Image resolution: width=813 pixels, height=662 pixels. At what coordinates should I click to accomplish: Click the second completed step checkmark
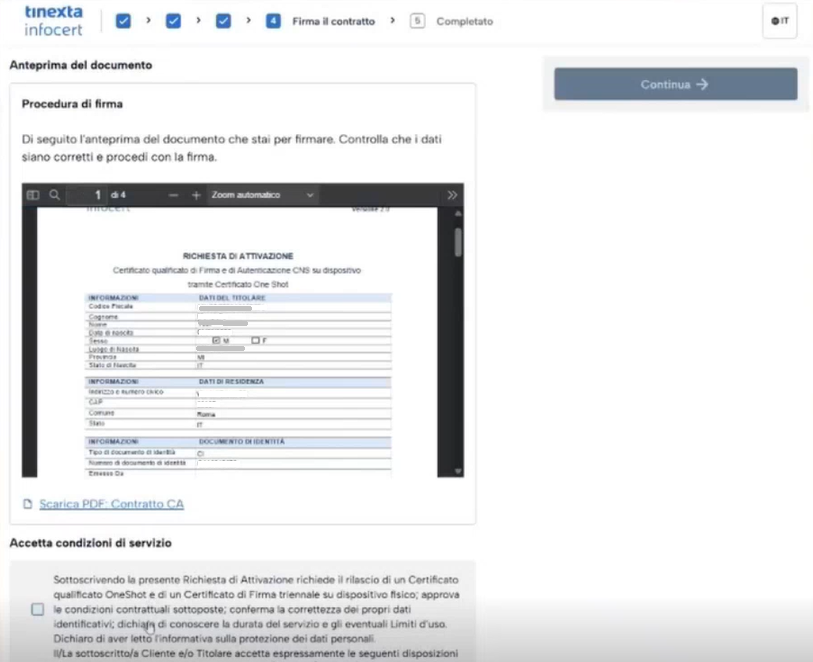[x=173, y=21]
